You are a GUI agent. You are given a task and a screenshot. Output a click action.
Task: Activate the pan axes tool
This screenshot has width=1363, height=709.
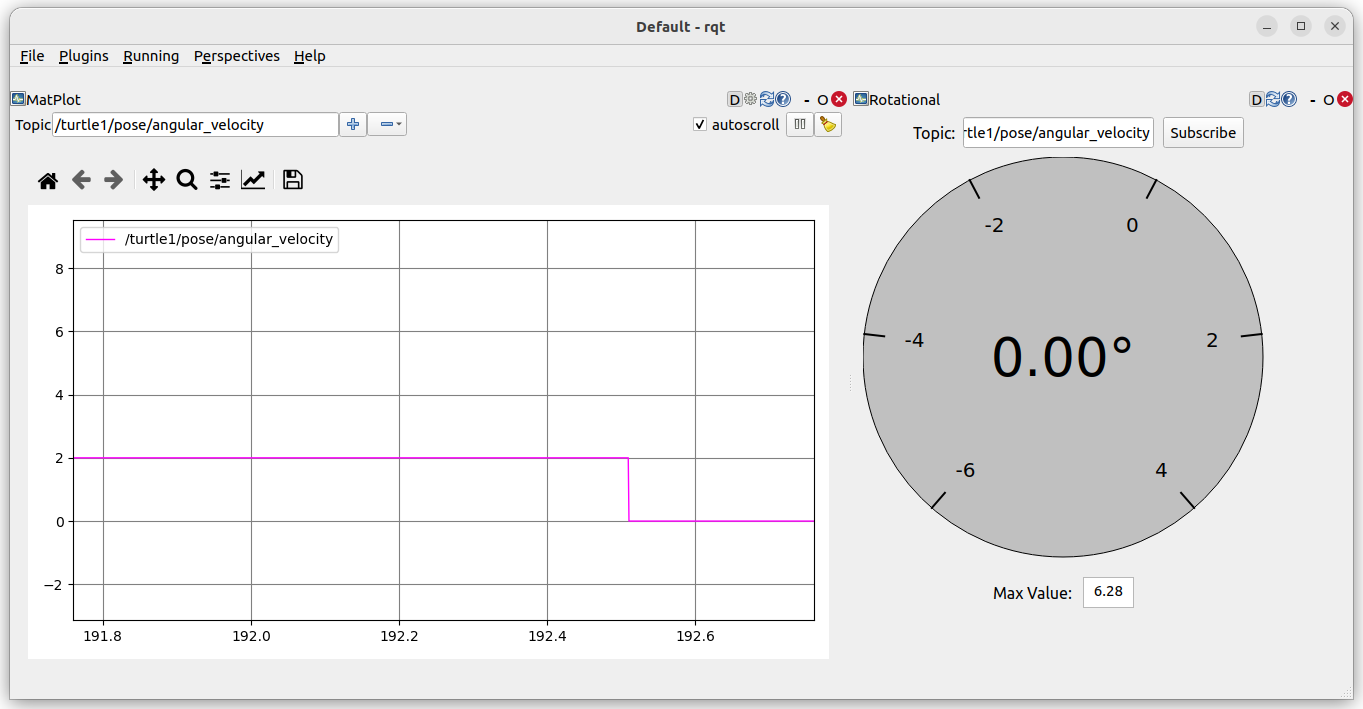154,180
